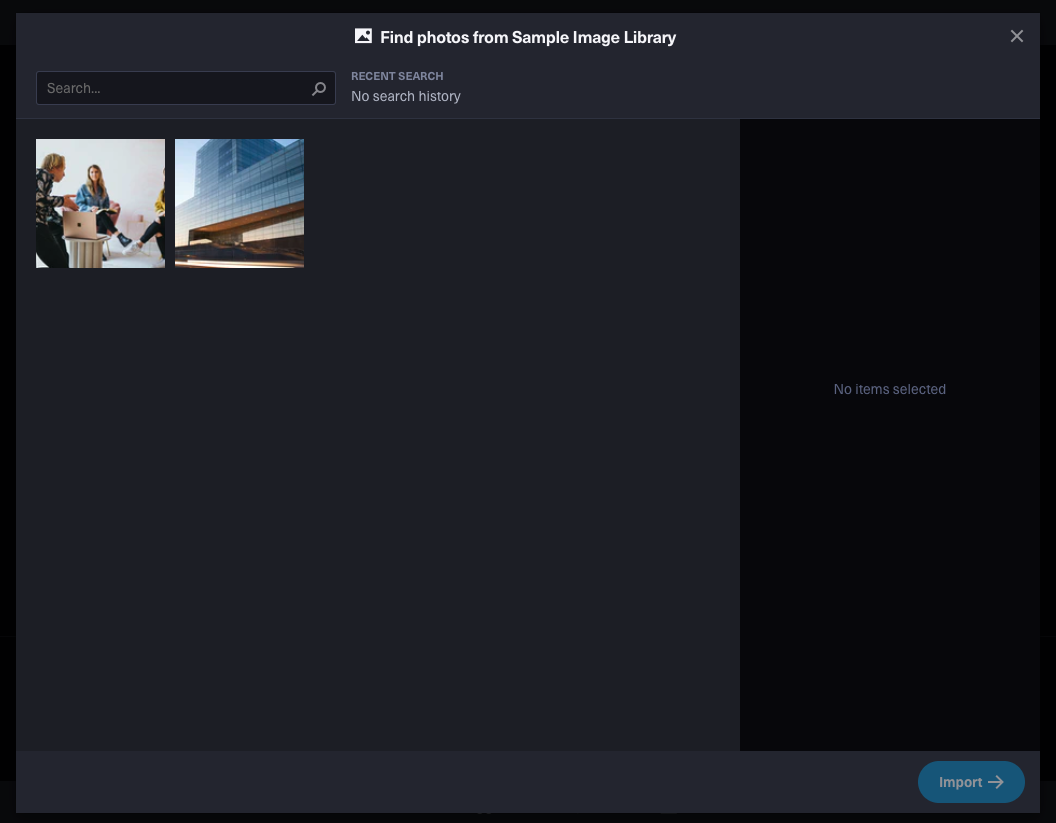Select the glass building photo thumbnail
Image resolution: width=1056 pixels, height=823 pixels.
pyautogui.click(x=239, y=203)
